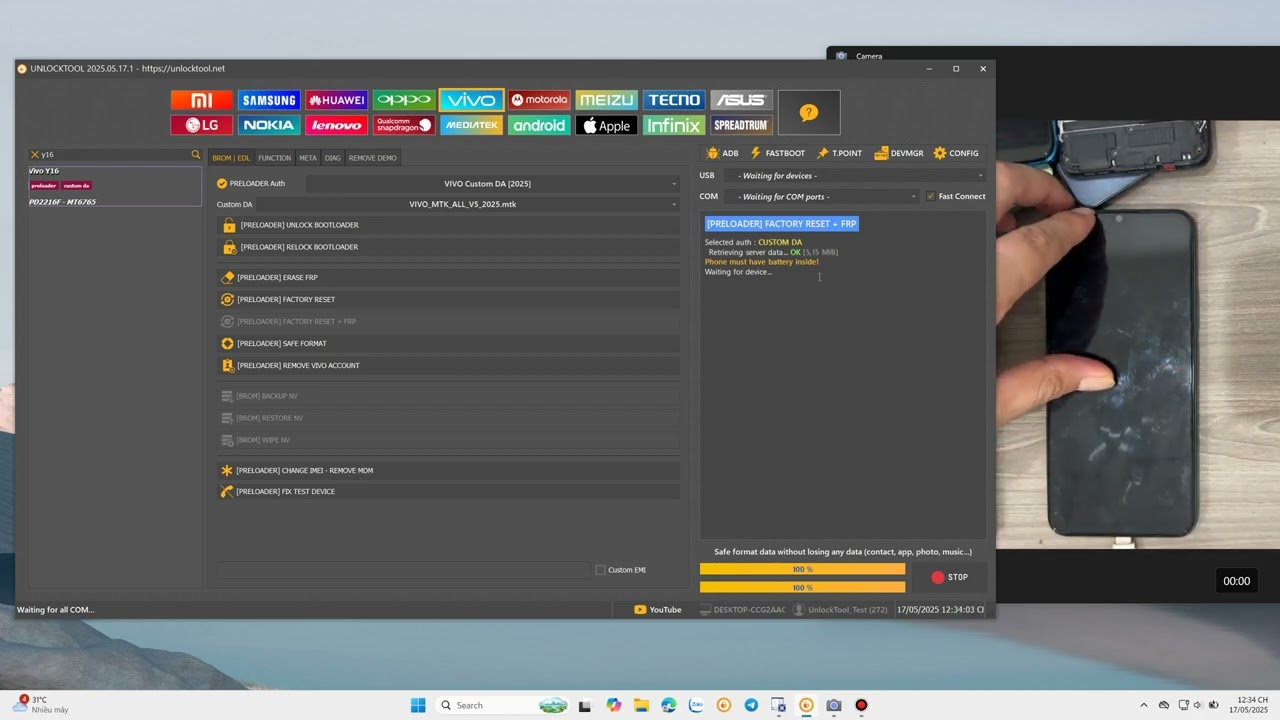1280x720 pixels.
Task: Click [PRELOADER] FACTORY RESET button
Action: pos(448,299)
